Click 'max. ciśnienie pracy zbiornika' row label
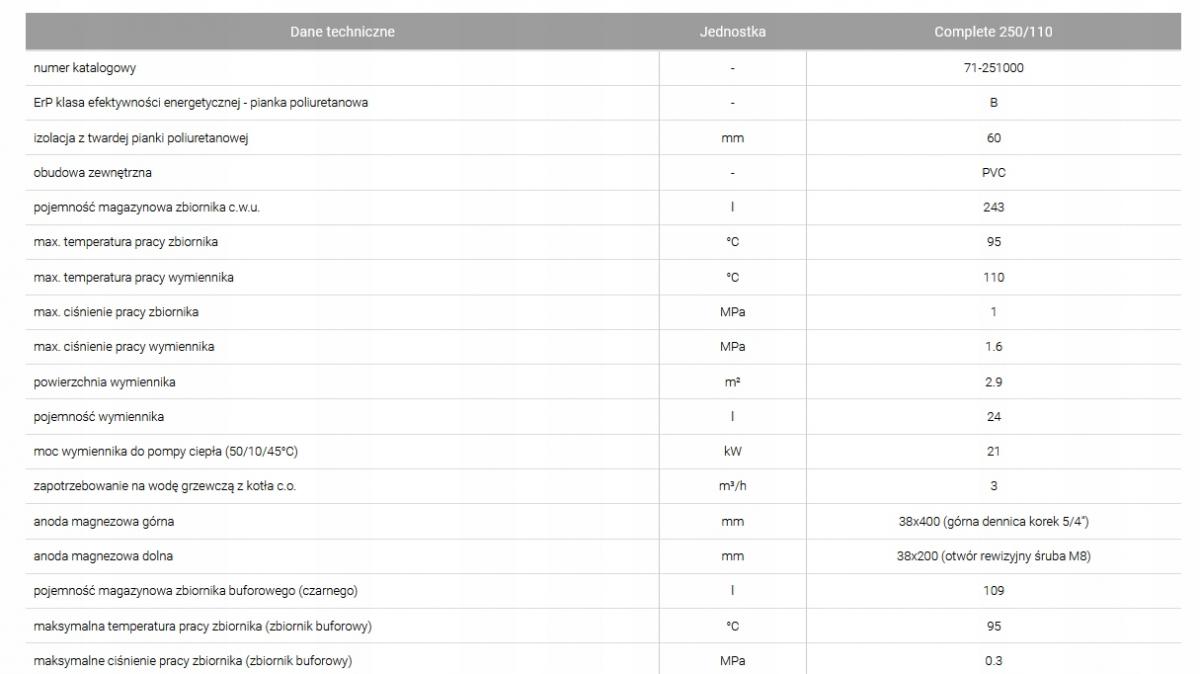This screenshot has width=1200, height=674. click(116, 312)
